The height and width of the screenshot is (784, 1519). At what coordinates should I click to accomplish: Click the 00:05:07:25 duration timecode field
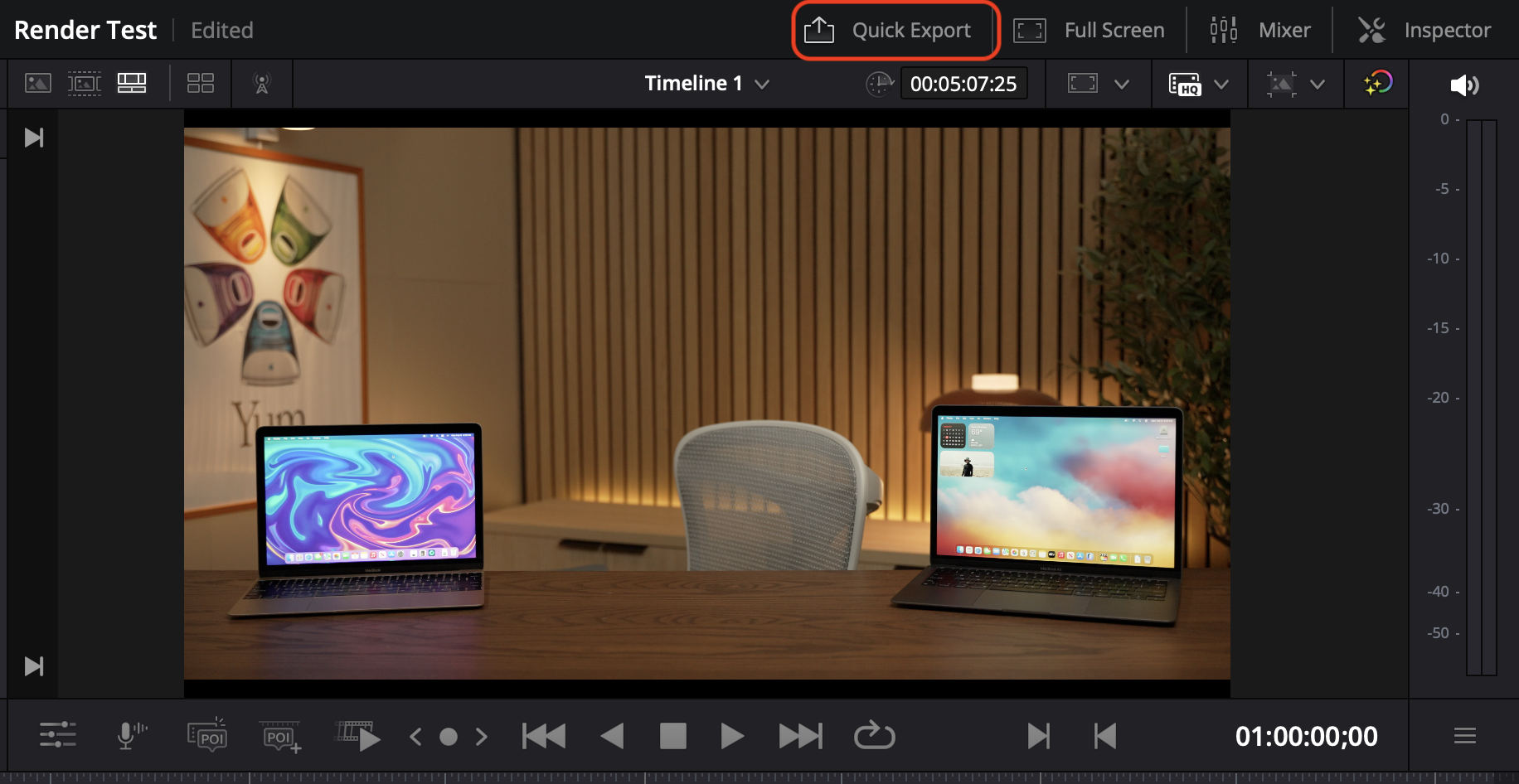tap(963, 84)
